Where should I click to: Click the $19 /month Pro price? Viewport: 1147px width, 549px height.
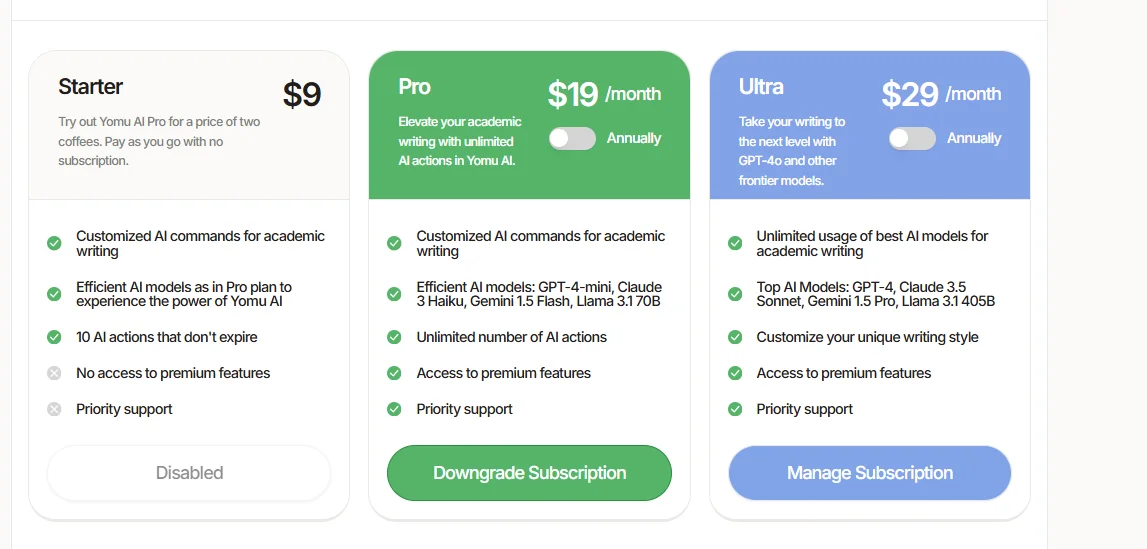pos(604,94)
